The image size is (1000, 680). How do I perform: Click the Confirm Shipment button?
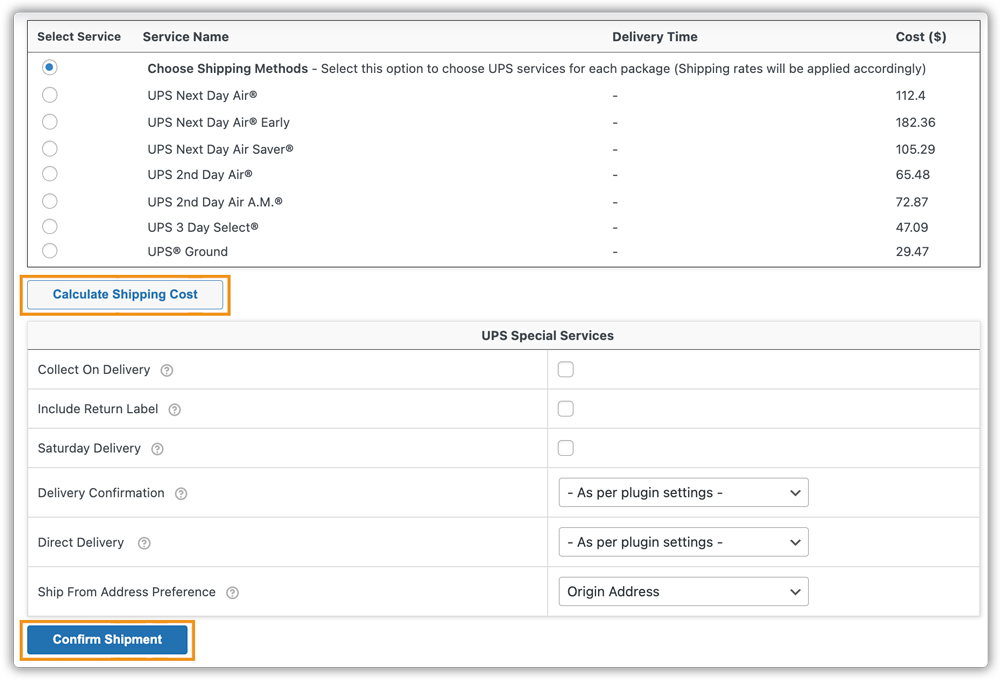point(107,640)
